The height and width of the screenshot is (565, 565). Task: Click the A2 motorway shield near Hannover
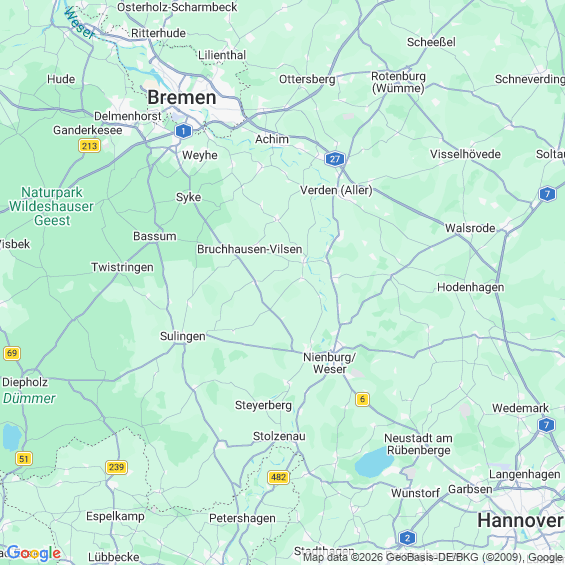(x=408, y=538)
